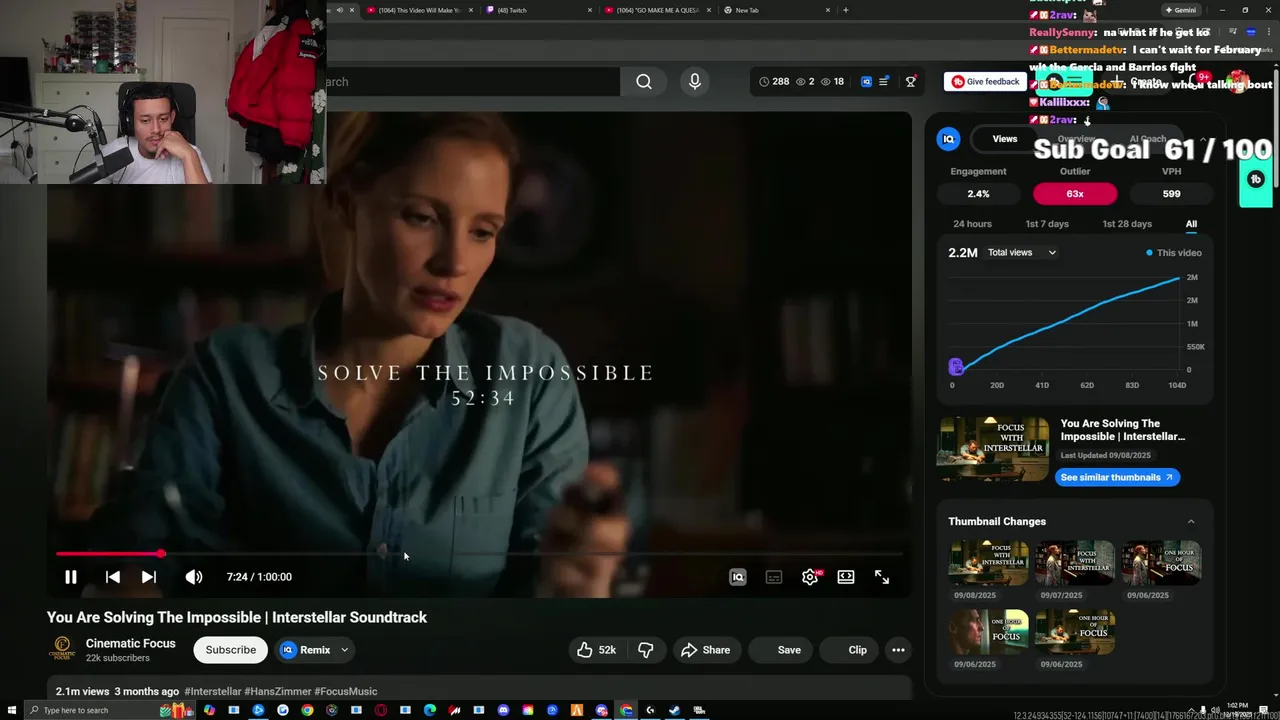This screenshot has width=1280, height=720.
Task: Open the vidIQ button in player controls
Action: (x=738, y=577)
